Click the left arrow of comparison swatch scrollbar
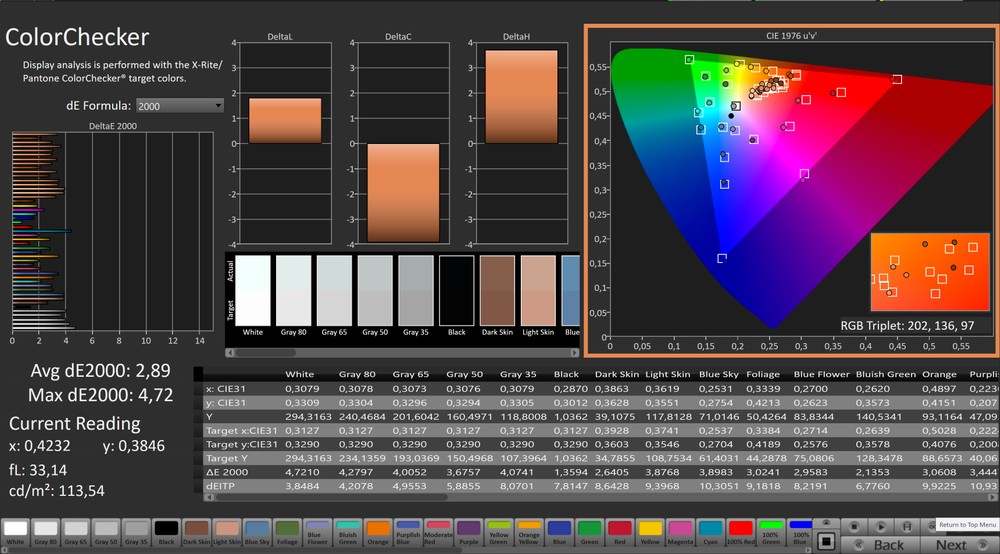Image resolution: width=1000 pixels, height=554 pixels. [230, 353]
